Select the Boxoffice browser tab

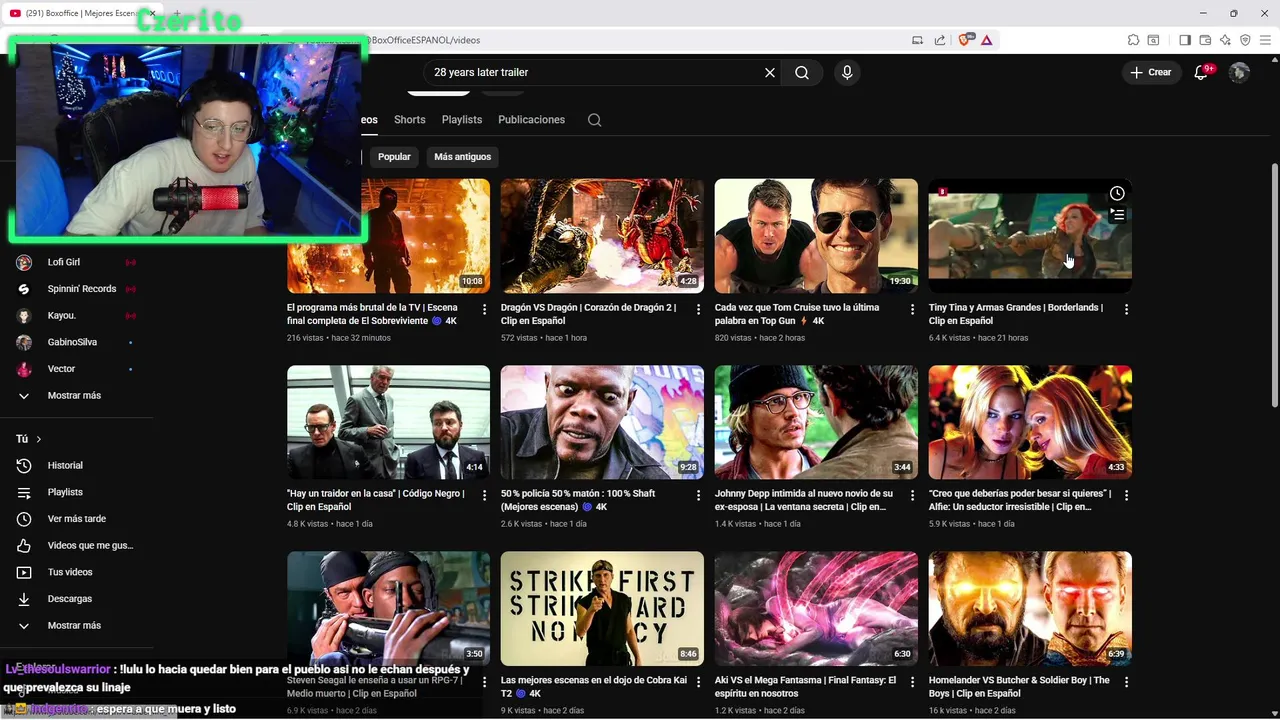point(80,13)
